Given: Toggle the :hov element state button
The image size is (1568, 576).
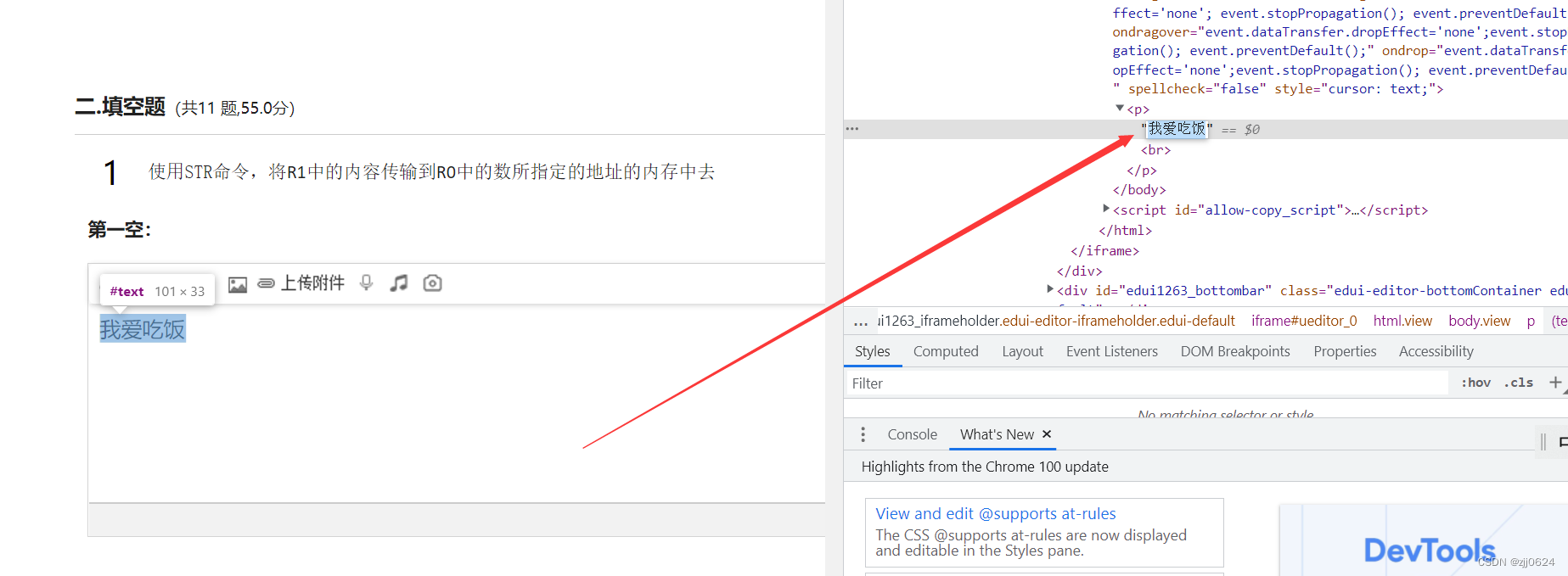Looking at the screenshot, I should pos(1475,383).
